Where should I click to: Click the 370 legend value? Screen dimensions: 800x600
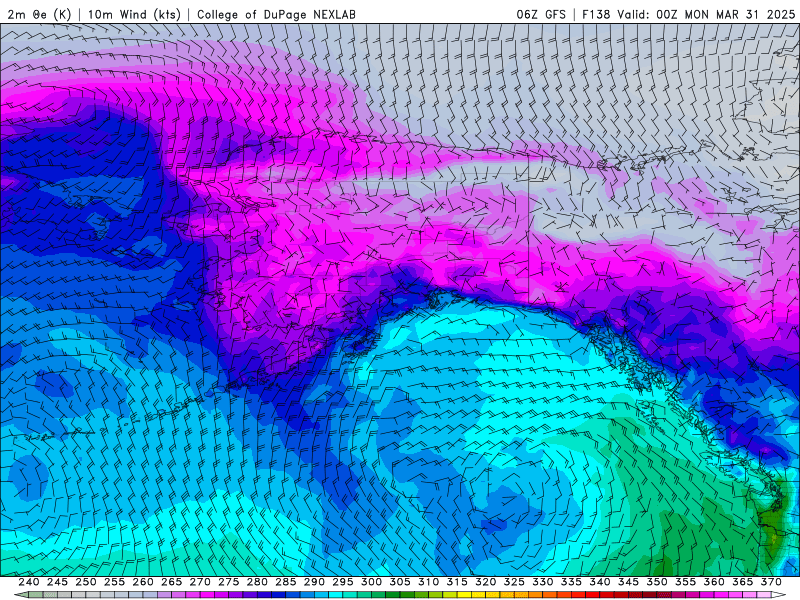click(x=771, y=582)
